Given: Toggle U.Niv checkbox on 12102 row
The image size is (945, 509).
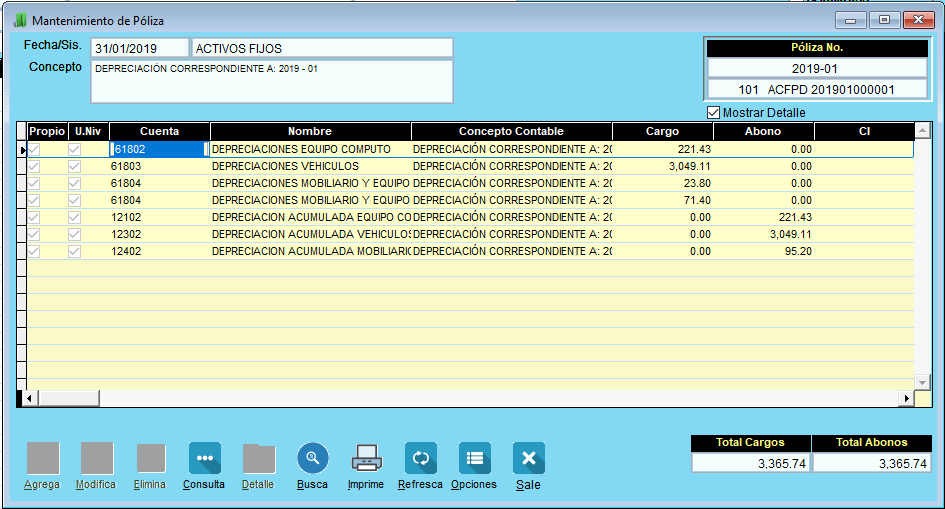Looking at the screenshot, I should (74, 217).
